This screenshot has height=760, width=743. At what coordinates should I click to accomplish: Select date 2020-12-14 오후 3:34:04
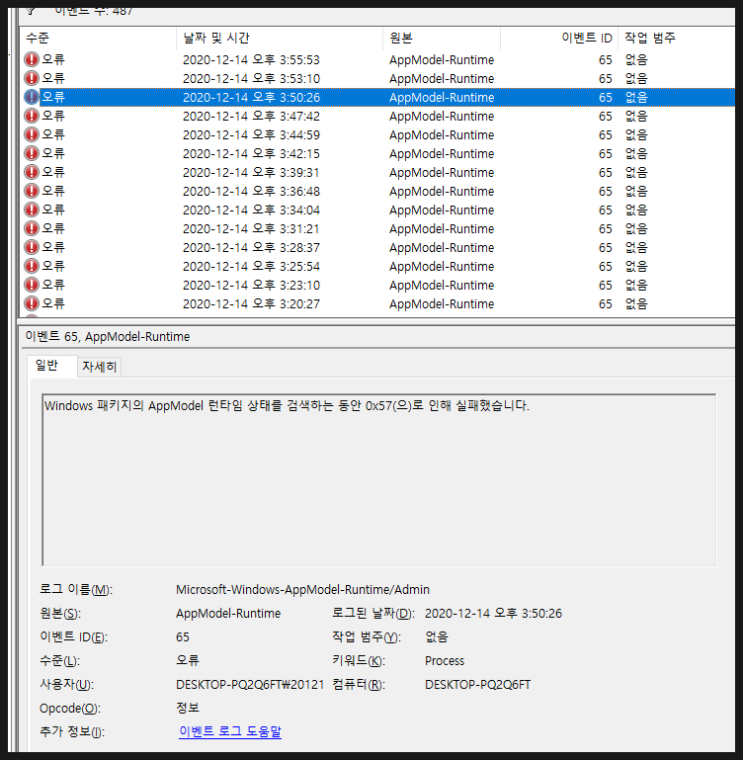coord(251,210)
